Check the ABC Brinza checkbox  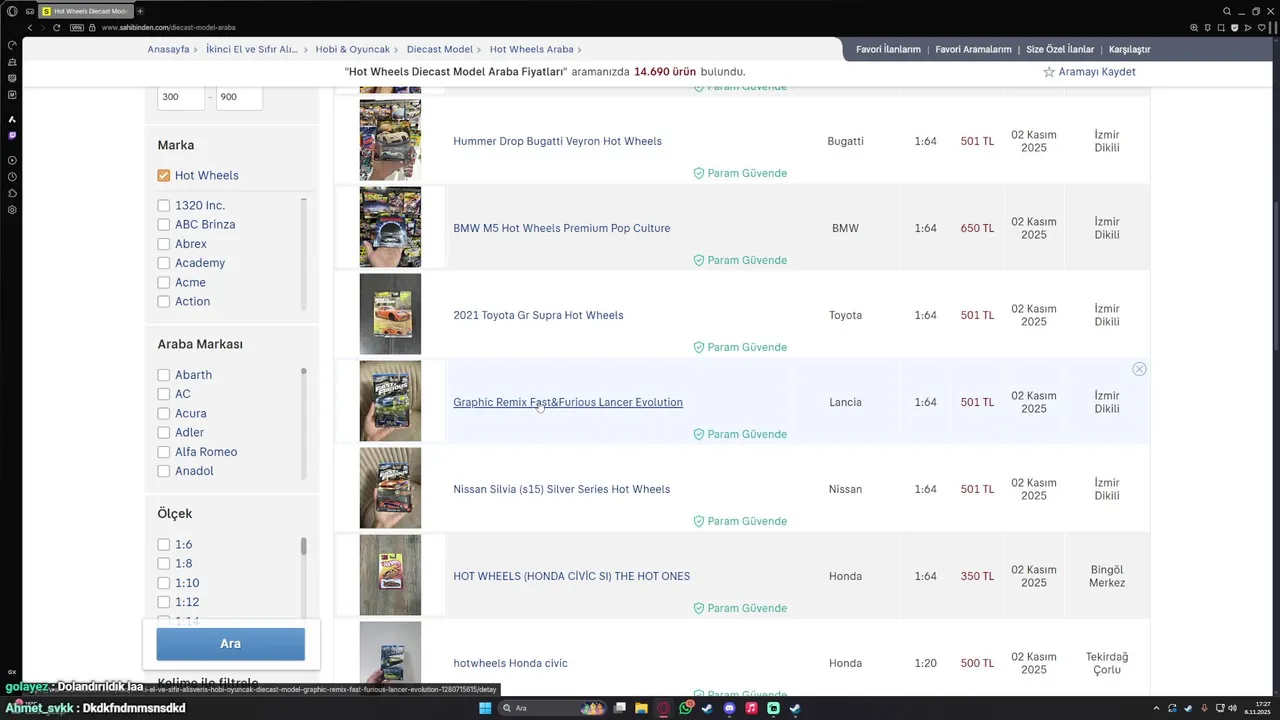click(164, 224)
